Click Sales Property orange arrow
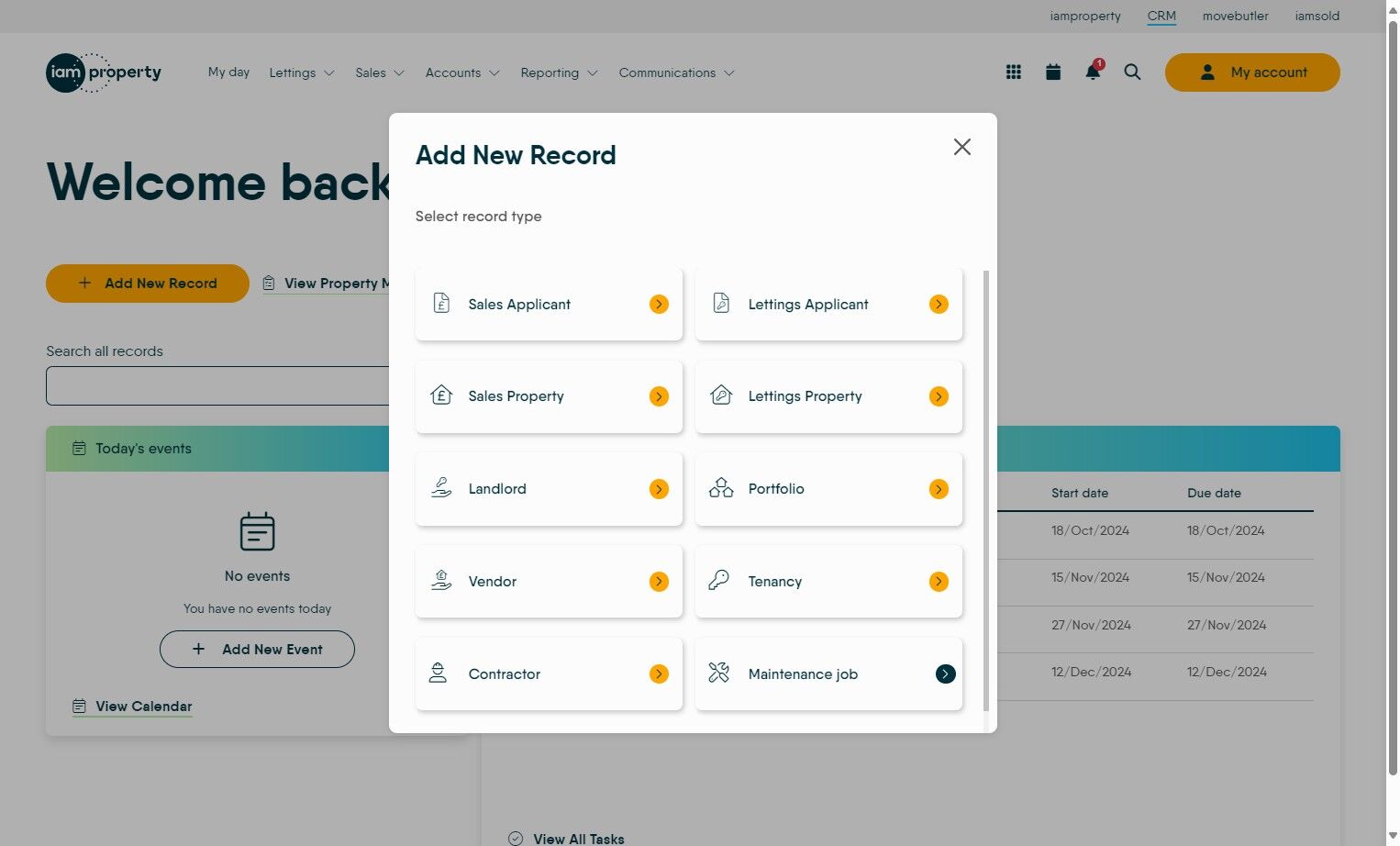 659,396
